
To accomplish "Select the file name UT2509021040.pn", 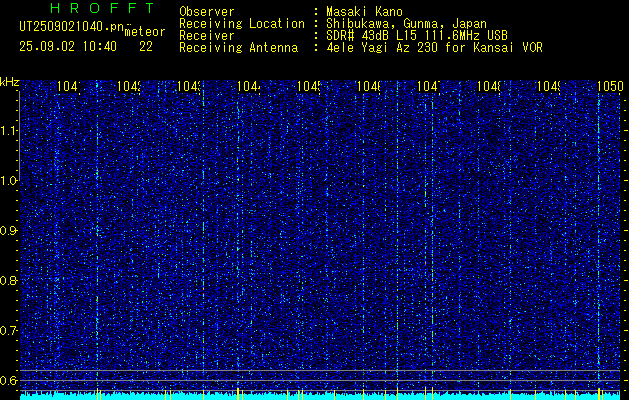I will (71, 26).
